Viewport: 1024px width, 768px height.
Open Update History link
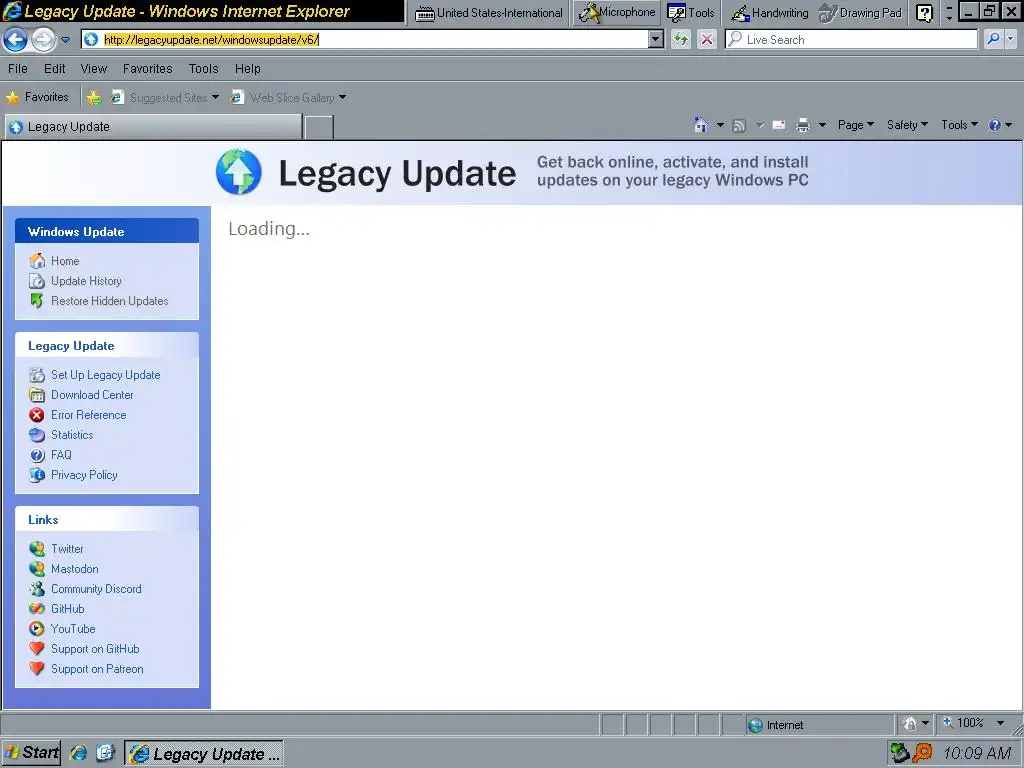tap(86, 281)
